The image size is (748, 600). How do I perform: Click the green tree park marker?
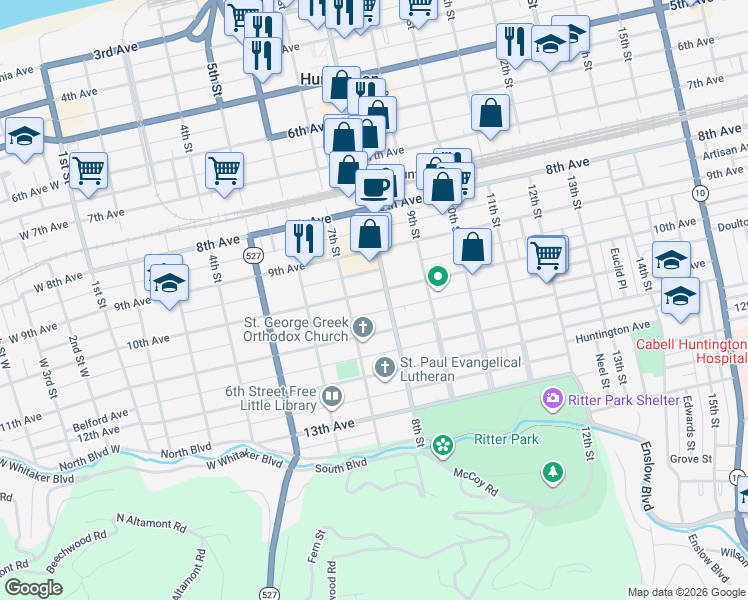click(553, 473)
